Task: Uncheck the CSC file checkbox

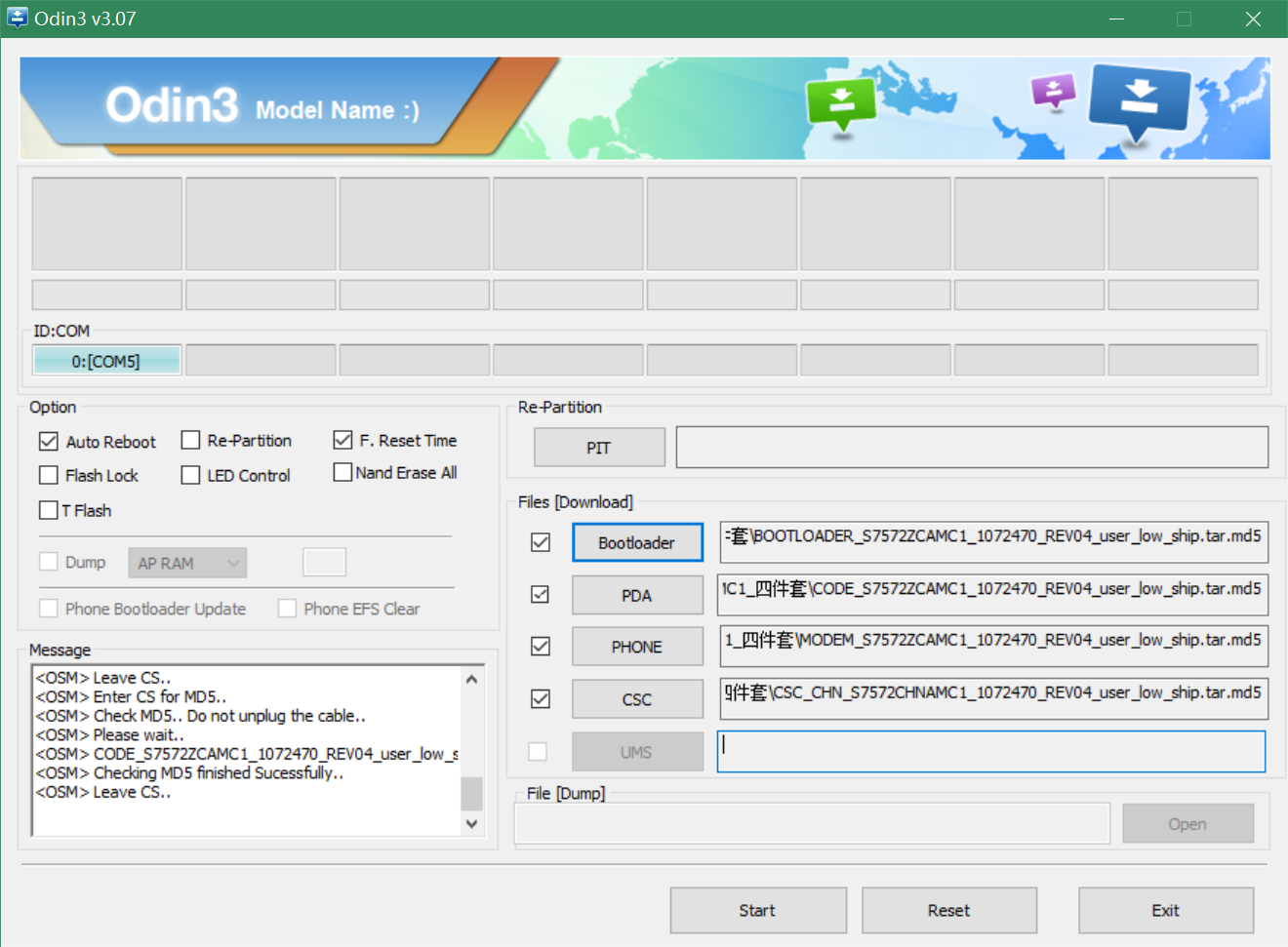Action: tap(541, 699)
